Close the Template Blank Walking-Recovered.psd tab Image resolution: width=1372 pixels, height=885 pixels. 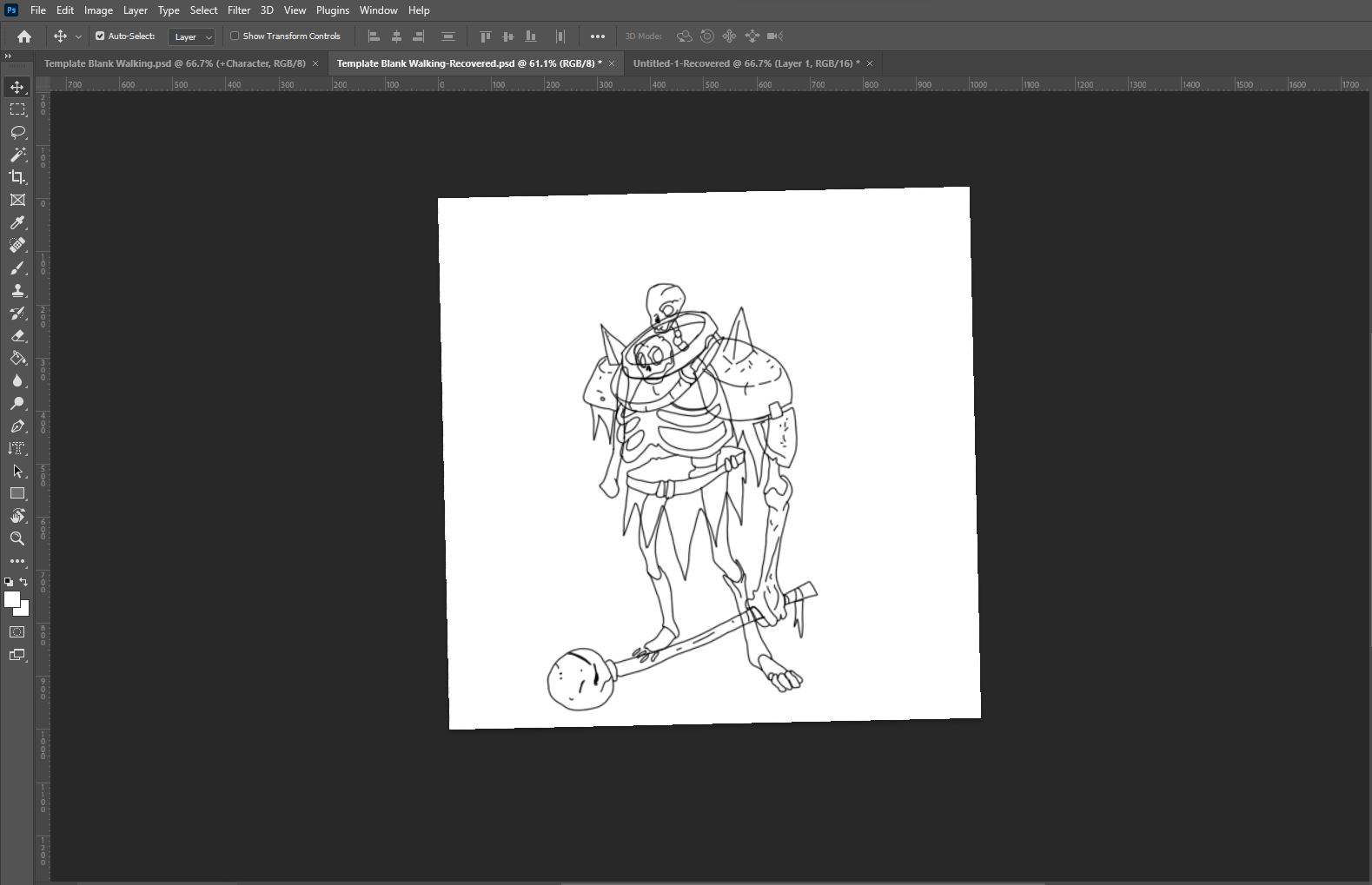click(x=612, y=63)
